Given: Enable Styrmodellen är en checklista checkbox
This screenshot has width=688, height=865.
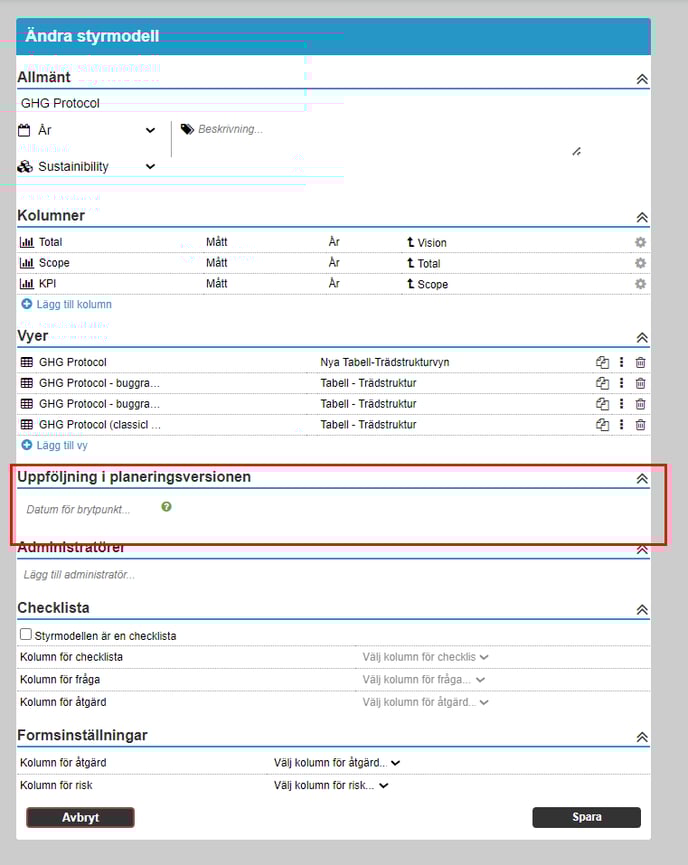Looking at the screenshot, I should 26,635.
